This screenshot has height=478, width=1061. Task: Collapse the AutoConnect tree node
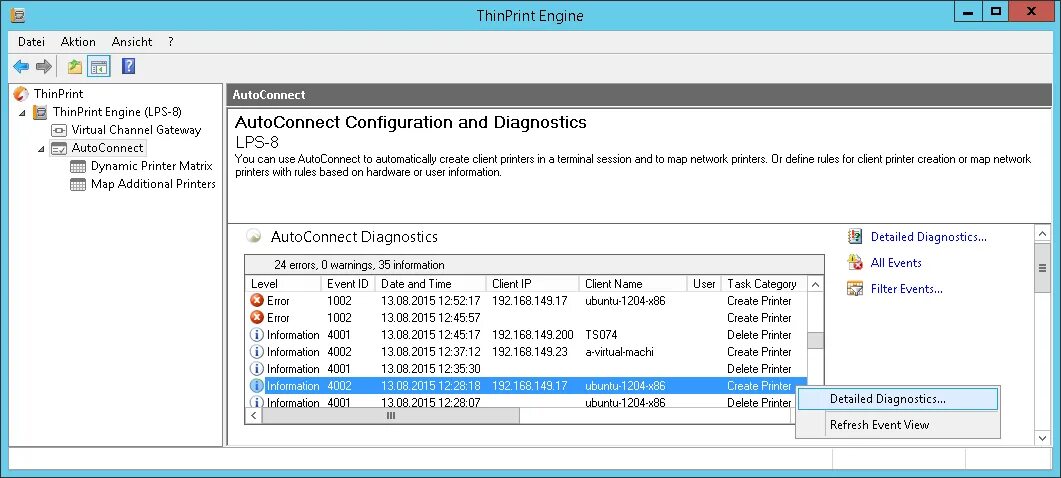(x=41, y=148)
